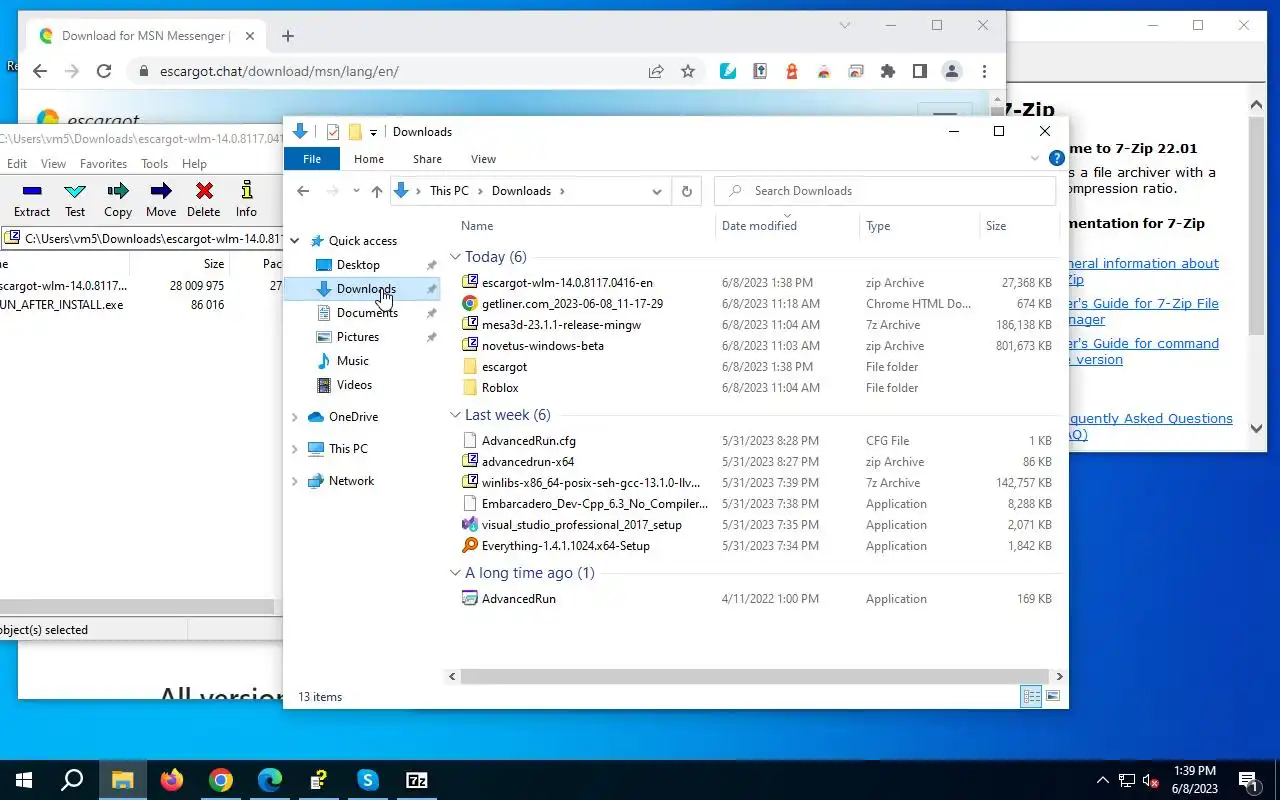This screenshot has width=1280, height=800.
Task: Open the Share ribbon tab
Action: [427, 159]
